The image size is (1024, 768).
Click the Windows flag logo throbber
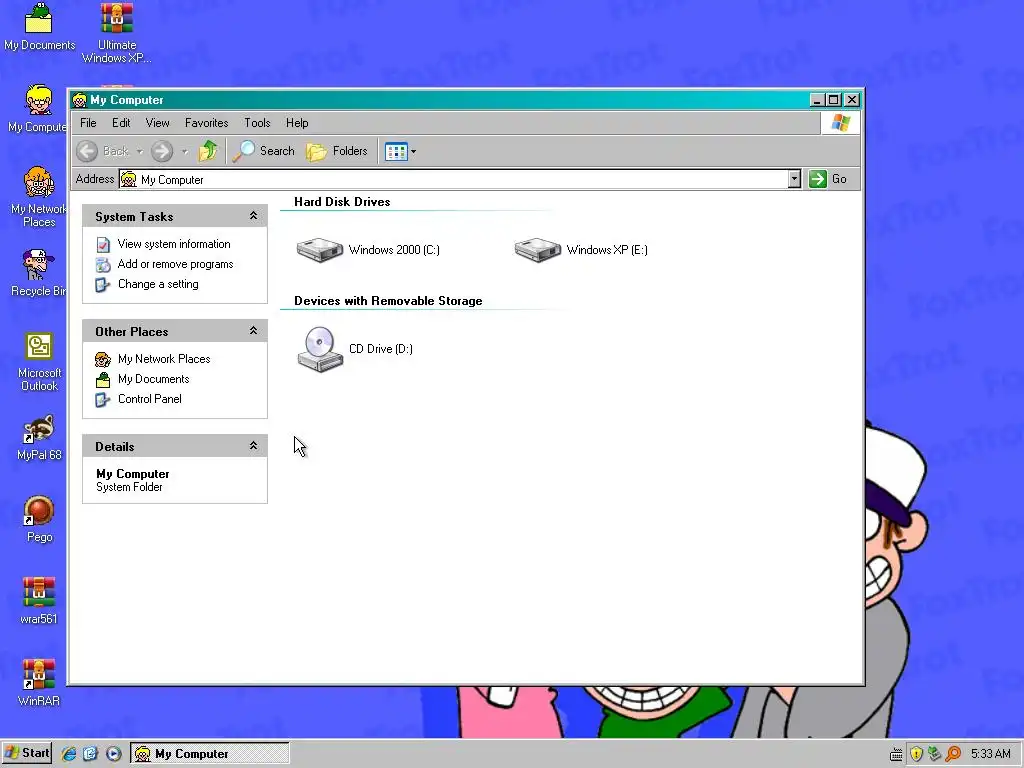[x=840, y=123]
